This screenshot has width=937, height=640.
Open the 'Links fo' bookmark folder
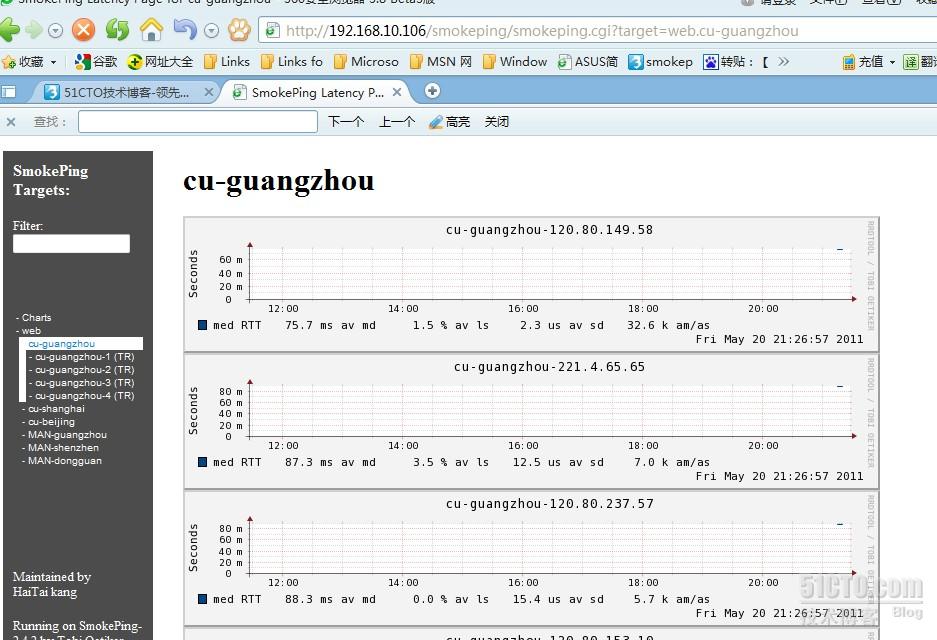tap(292, 62)
